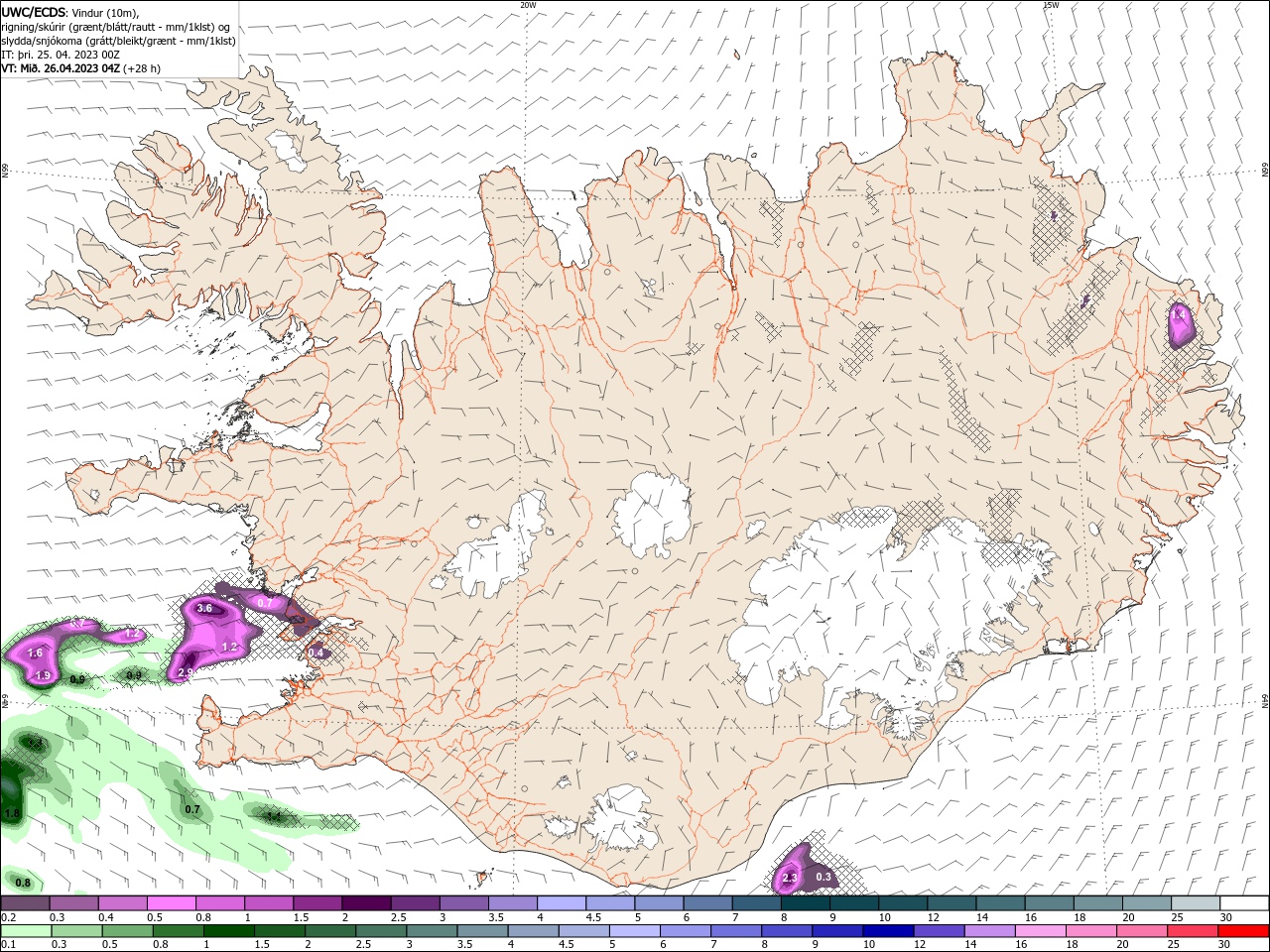Click the 2.9 snowfall value on the map

185,672
